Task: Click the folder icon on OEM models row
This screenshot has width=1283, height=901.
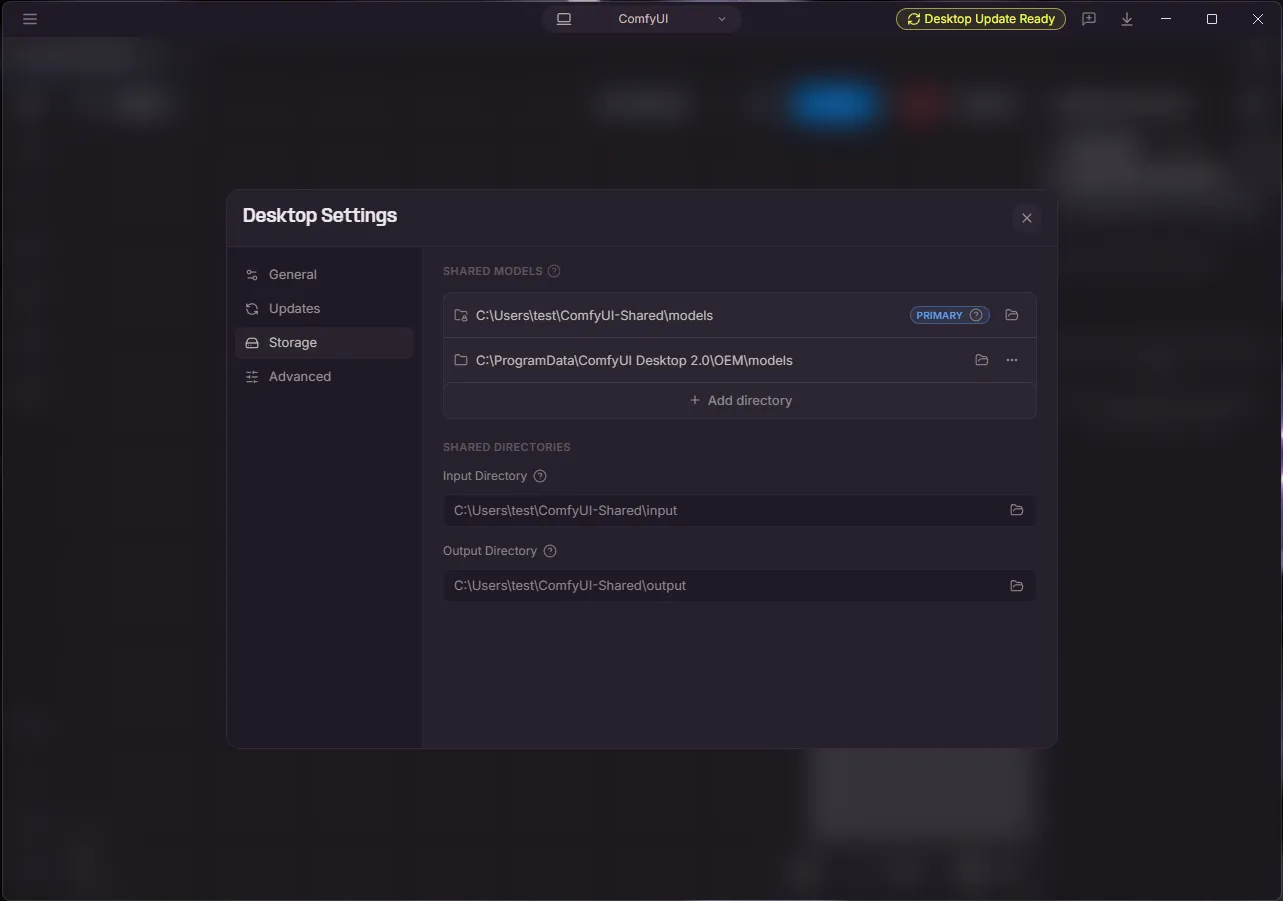Action: pos(461,360)
